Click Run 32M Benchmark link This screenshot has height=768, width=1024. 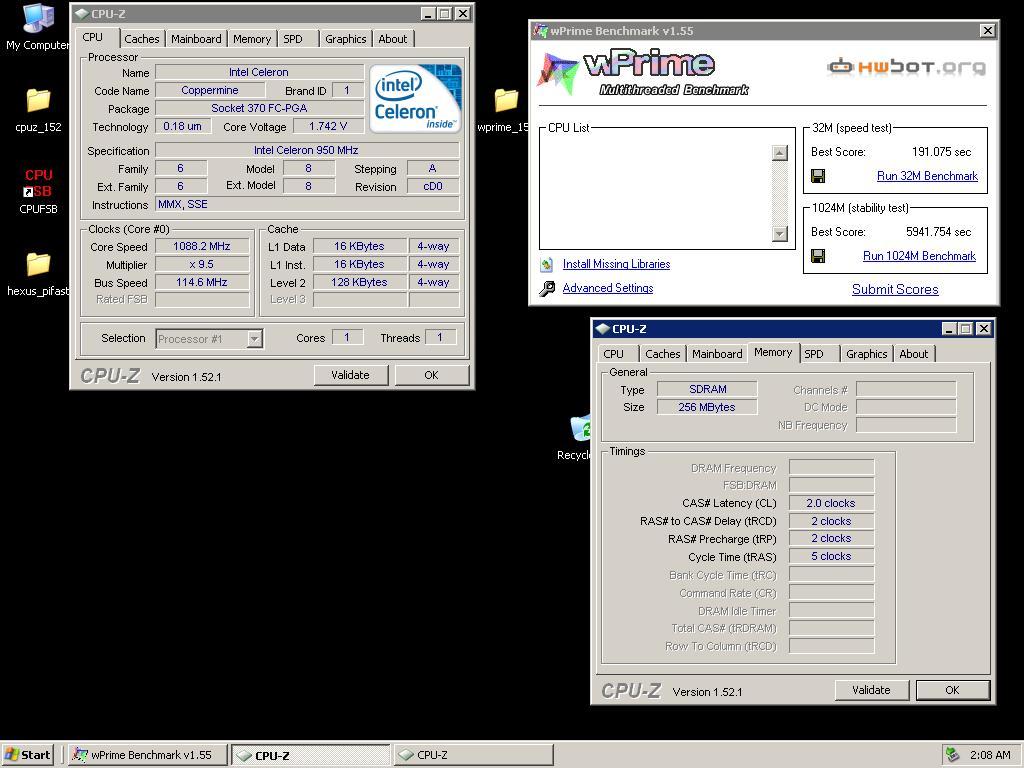[927, 176]
